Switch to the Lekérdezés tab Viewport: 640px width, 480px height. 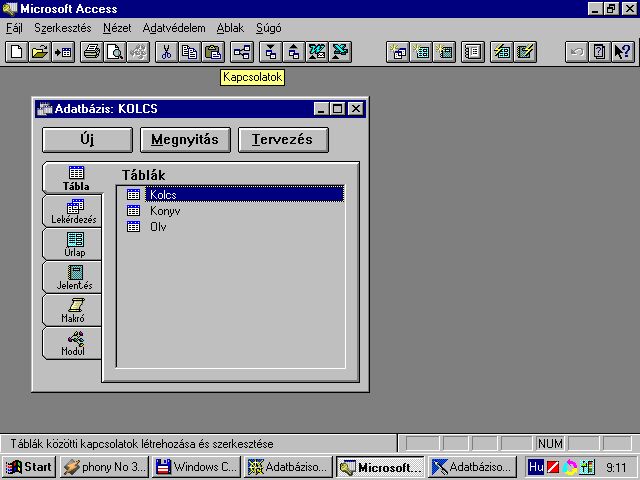point(72,211)
